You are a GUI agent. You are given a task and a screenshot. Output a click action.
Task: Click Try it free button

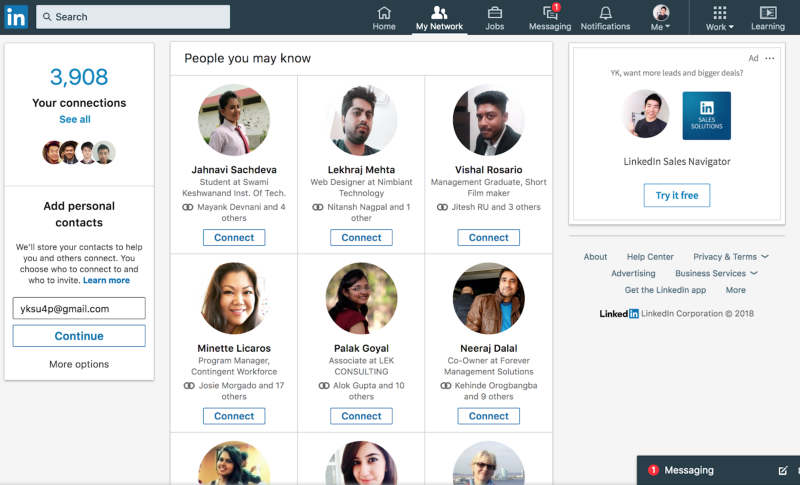click(x=677, y=195)
